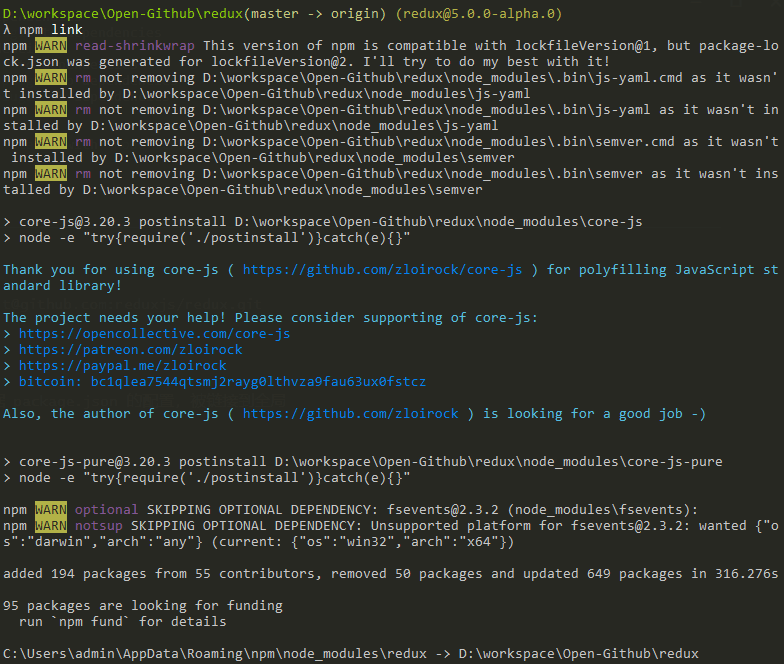Click the prompt path 'D:\workspace\Open-Github\redux'
The image size is (784, 664).
coord(123,14)
